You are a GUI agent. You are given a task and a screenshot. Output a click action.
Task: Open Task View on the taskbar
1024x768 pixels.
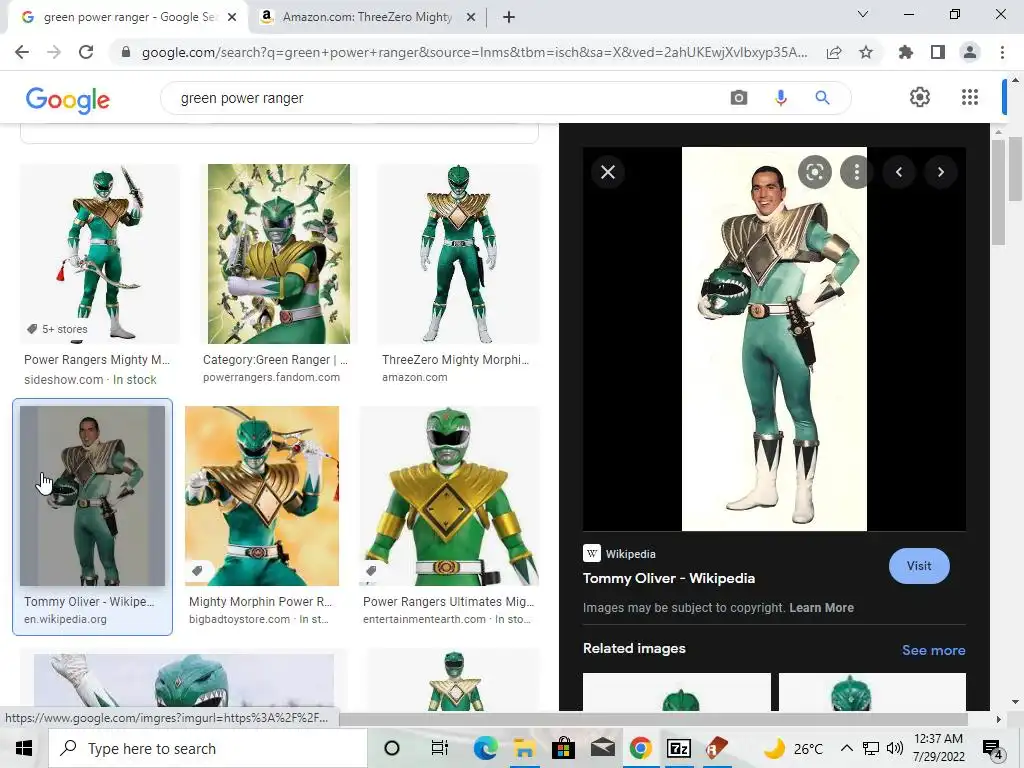click(440, 748)
